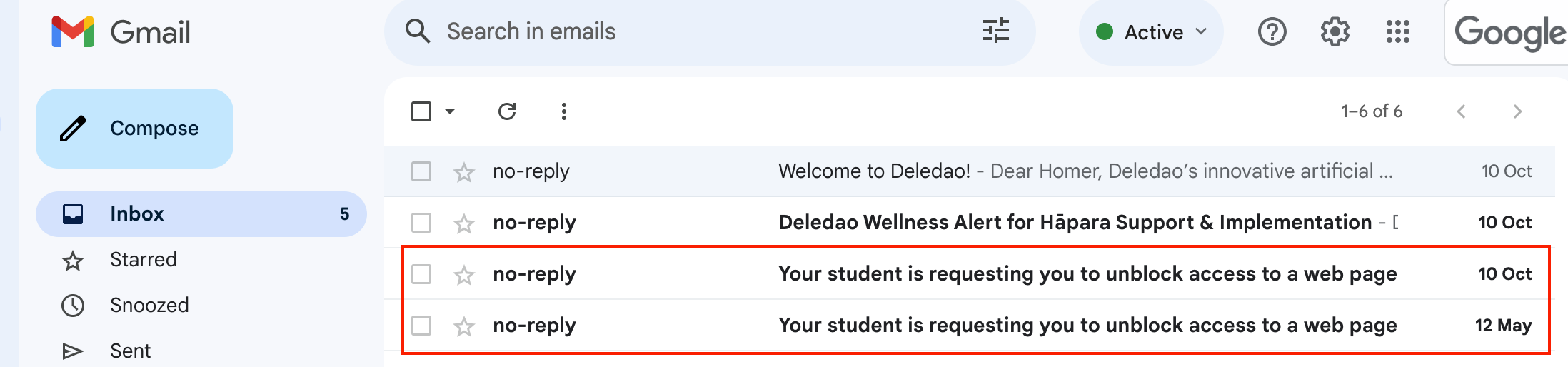Tick the Welcome to Deledao email checkbox
Viewport: 1568px width, 367px height.
click(x=421, y=171)
